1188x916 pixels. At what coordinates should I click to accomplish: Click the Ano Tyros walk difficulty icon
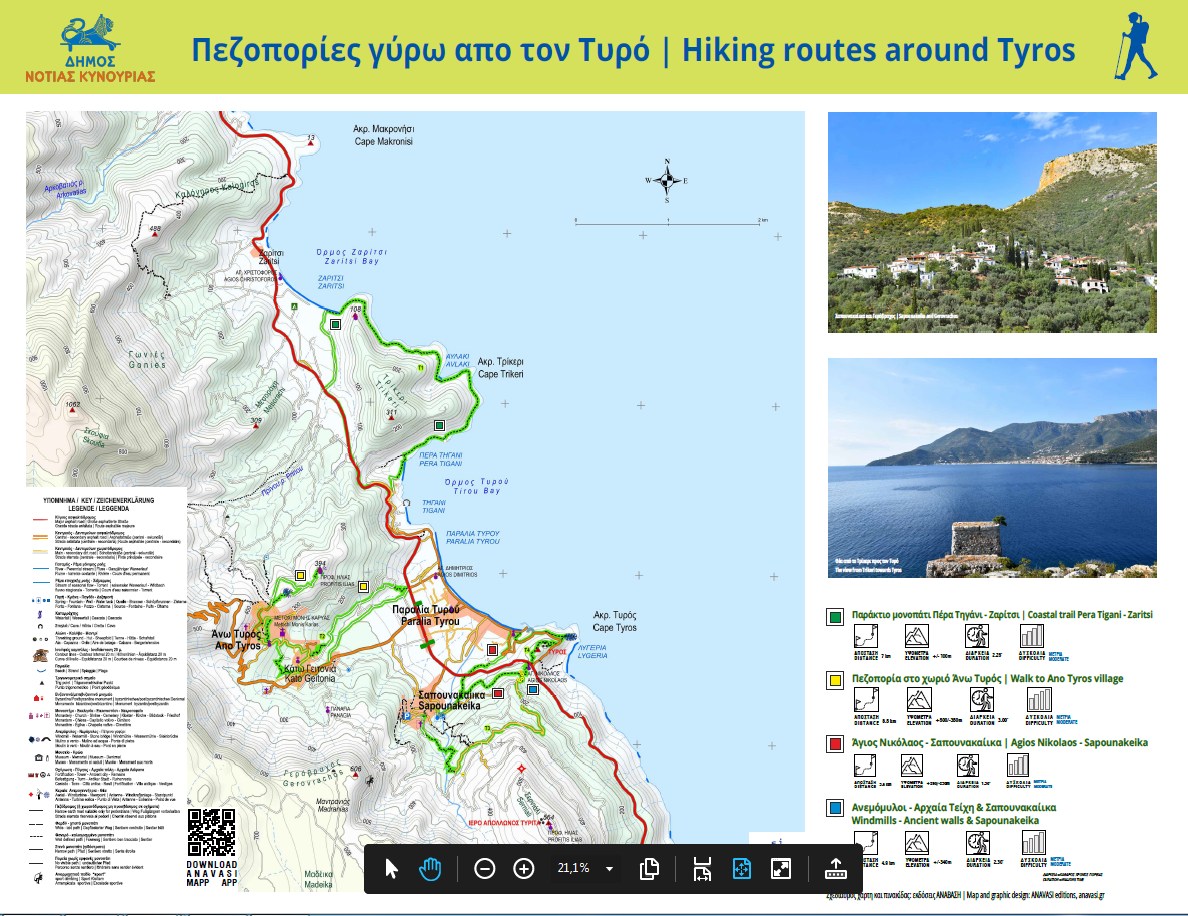pyautogui.click(x=1039, y=700)
